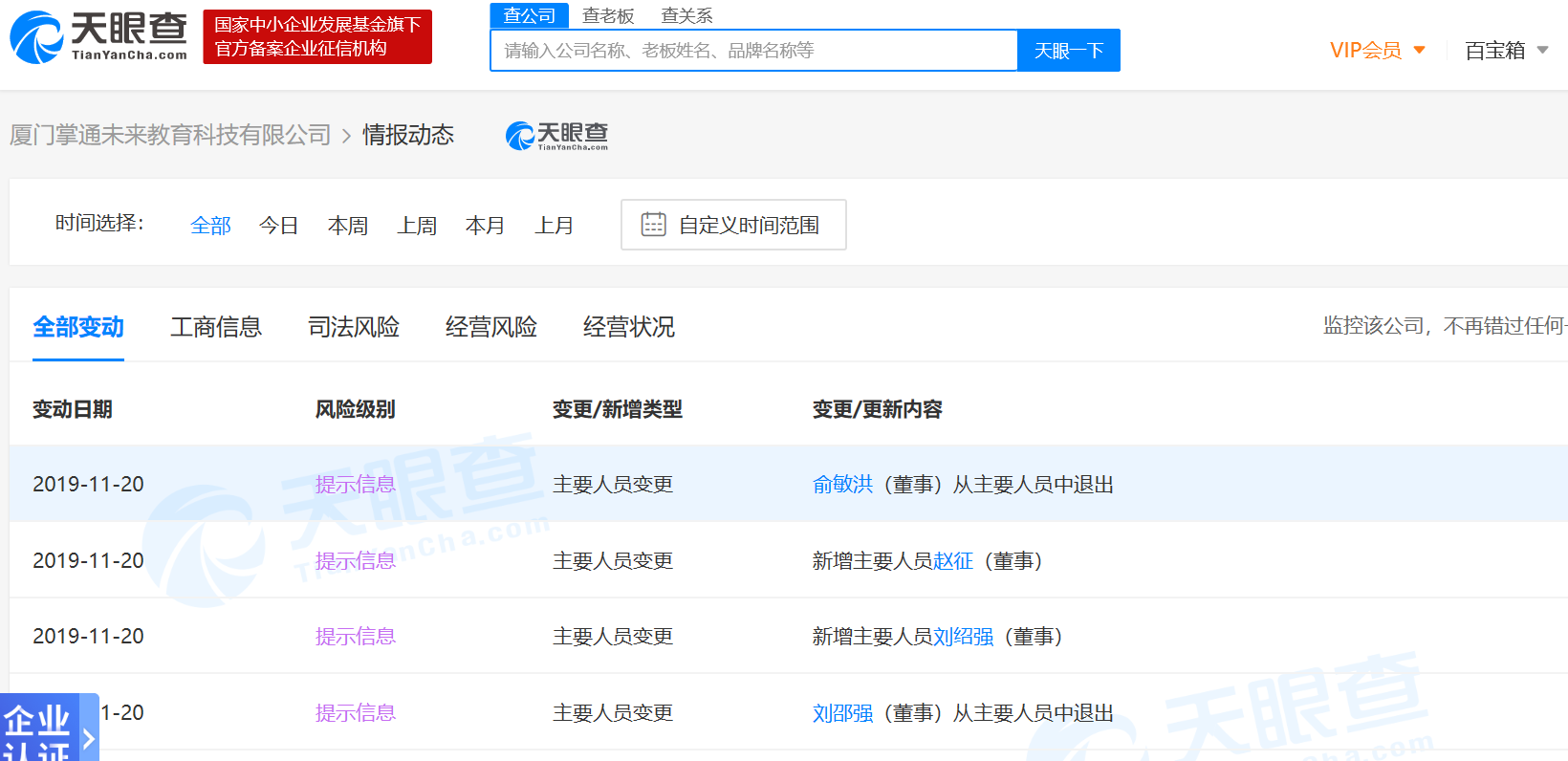
Task: Focus the company name search input field
Action: pos(753,51)
